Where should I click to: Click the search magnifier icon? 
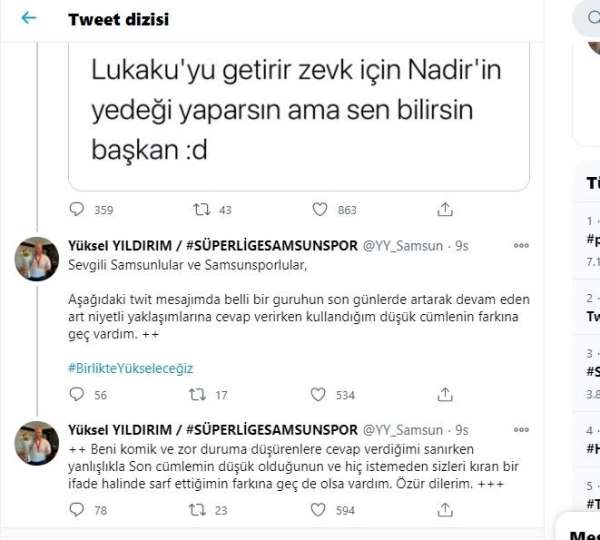click(587, 17)
